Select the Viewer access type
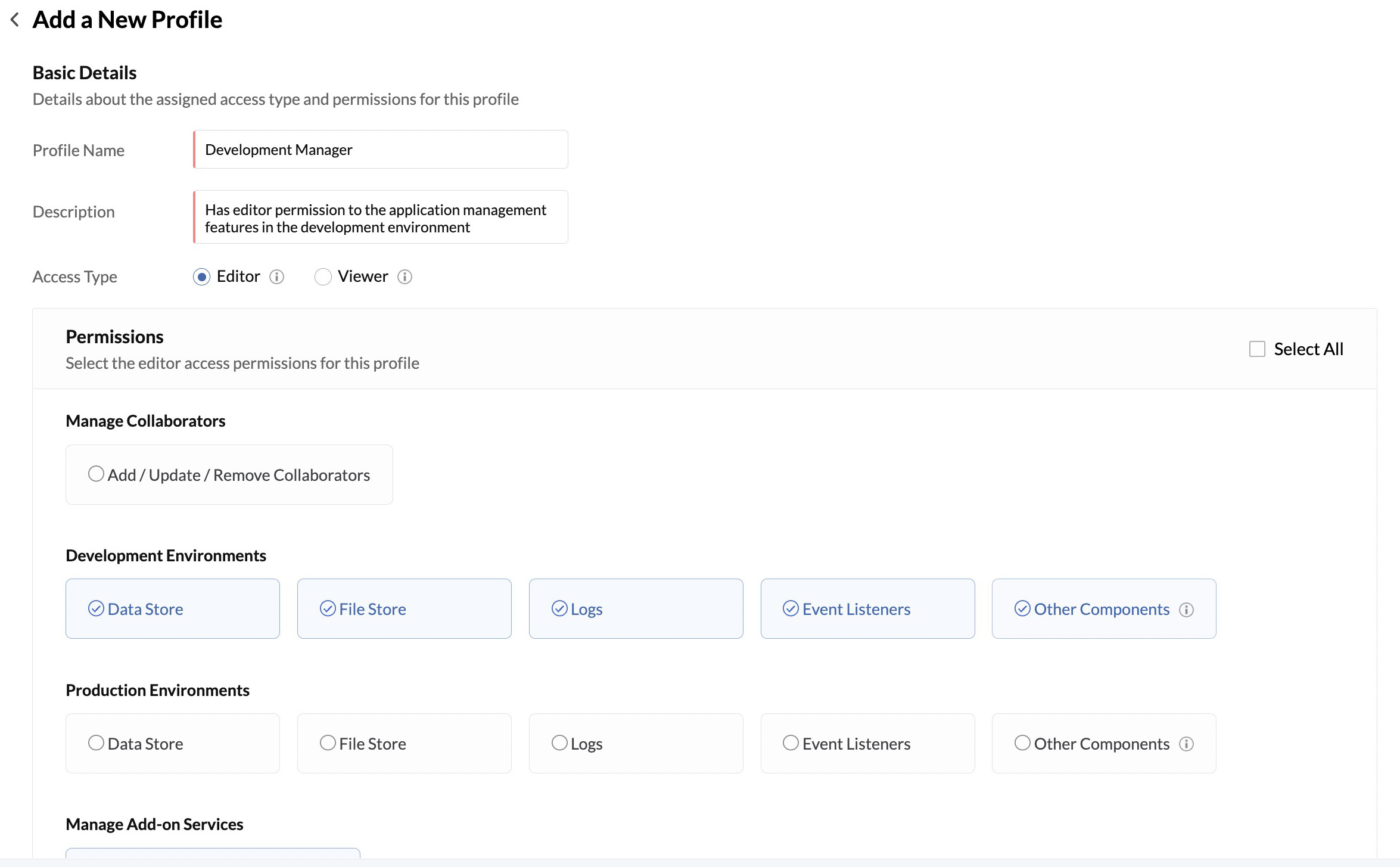Screen dimensions: 1400x867 (x=323, y=276)
